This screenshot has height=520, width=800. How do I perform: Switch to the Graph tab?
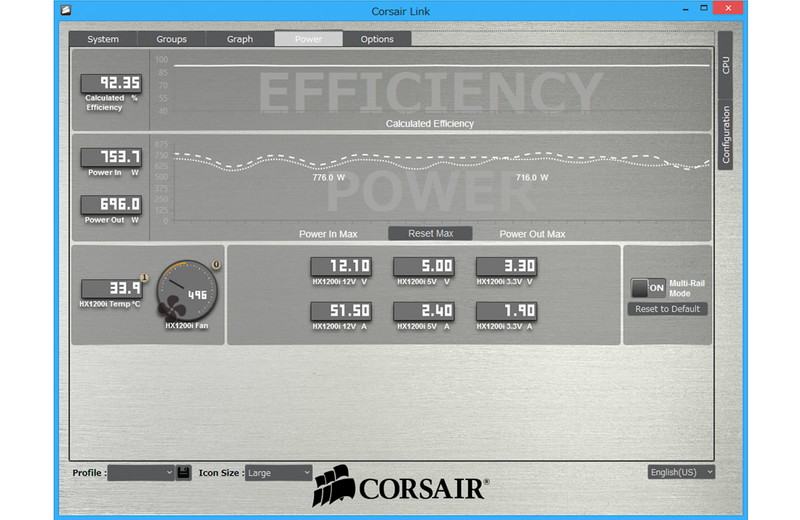[x=240, y=39]
